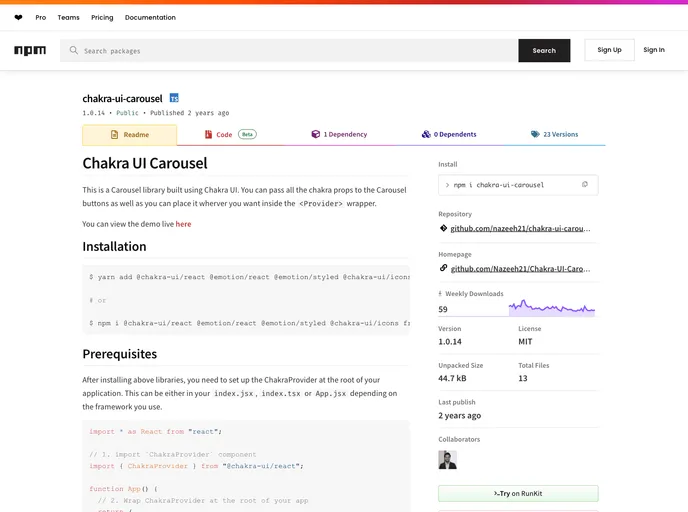Click the Prerequisites heading
Image resolution: width=688 pixels, height=512 pixels.
pyautogui.click(x=119, y=354)
